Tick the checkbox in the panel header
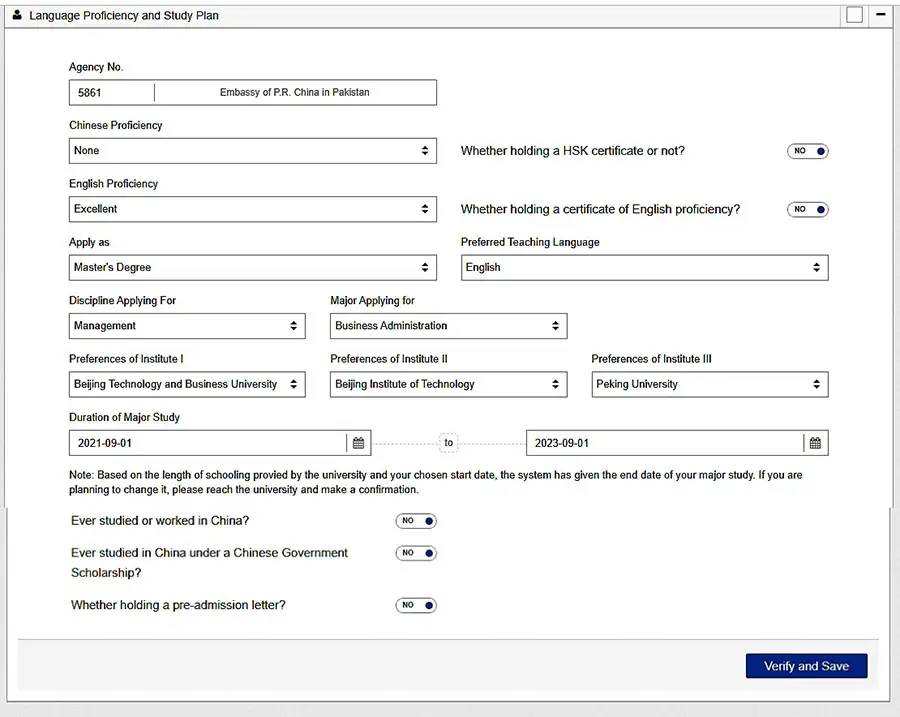This screenshot has height=717, width=900. coord(854,15)
